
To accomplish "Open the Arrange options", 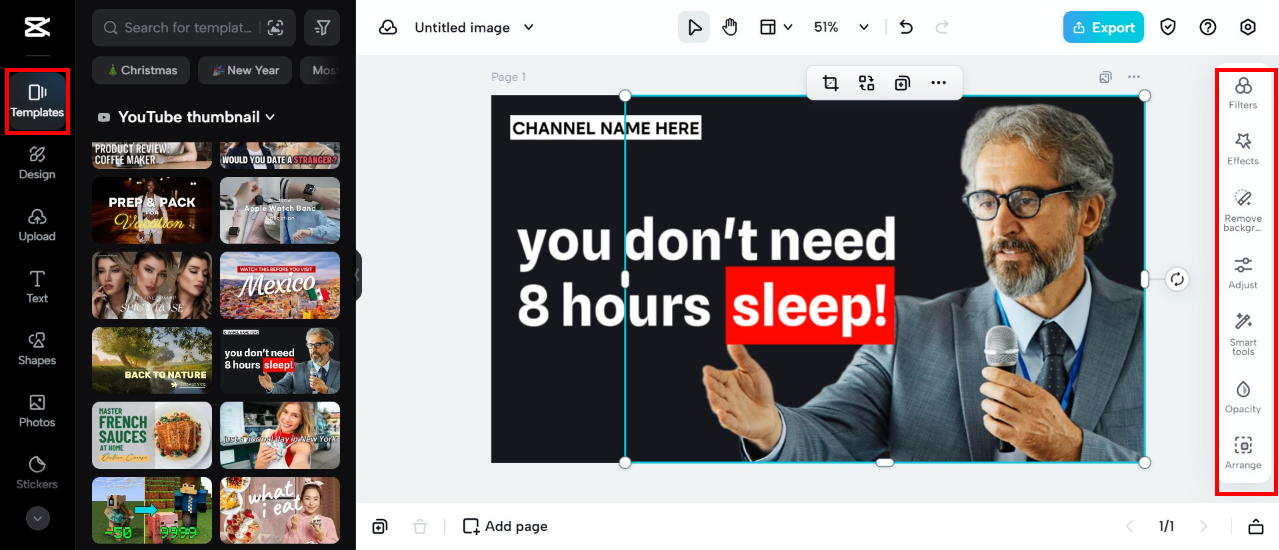I will [x=1243, y=452].
